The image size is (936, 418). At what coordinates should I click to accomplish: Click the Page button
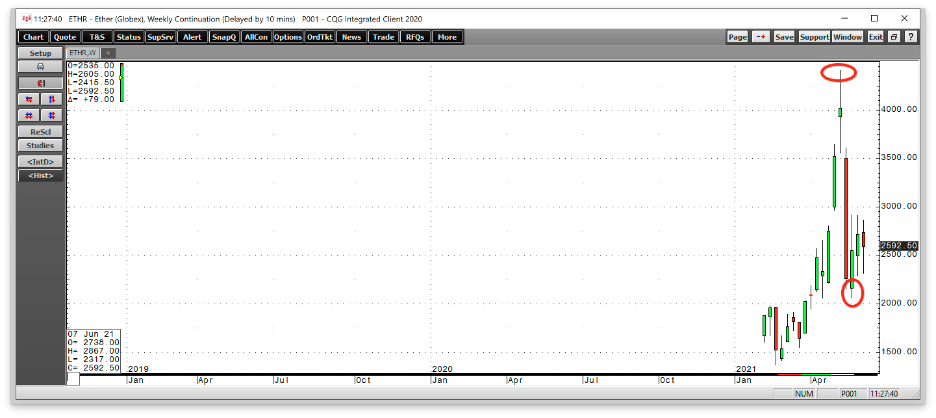click(x=737, y=37)
